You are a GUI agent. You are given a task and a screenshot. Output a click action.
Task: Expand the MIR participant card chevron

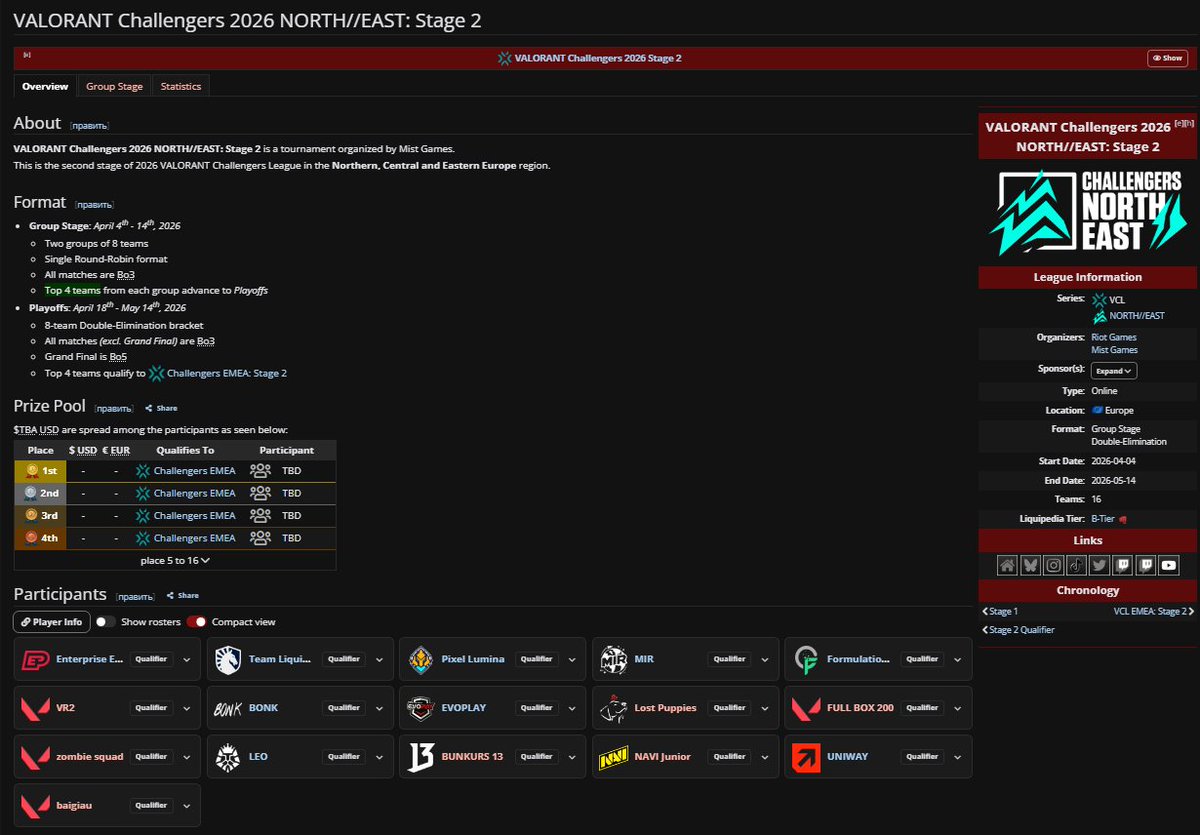click(765, 659)
